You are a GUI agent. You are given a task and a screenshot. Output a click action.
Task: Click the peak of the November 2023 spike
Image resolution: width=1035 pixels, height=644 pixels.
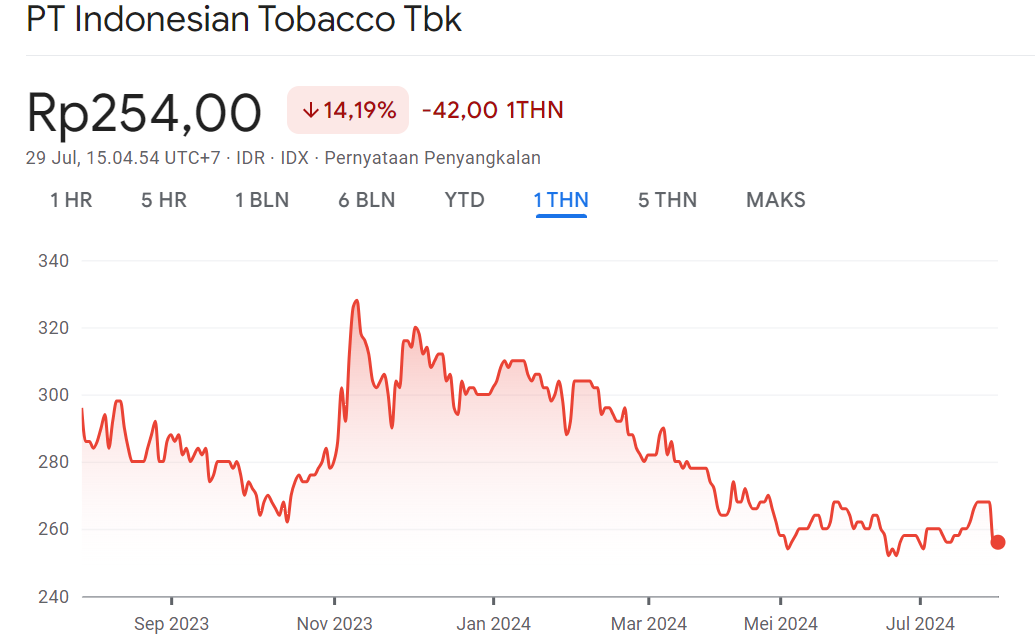[x=357, y=300]
